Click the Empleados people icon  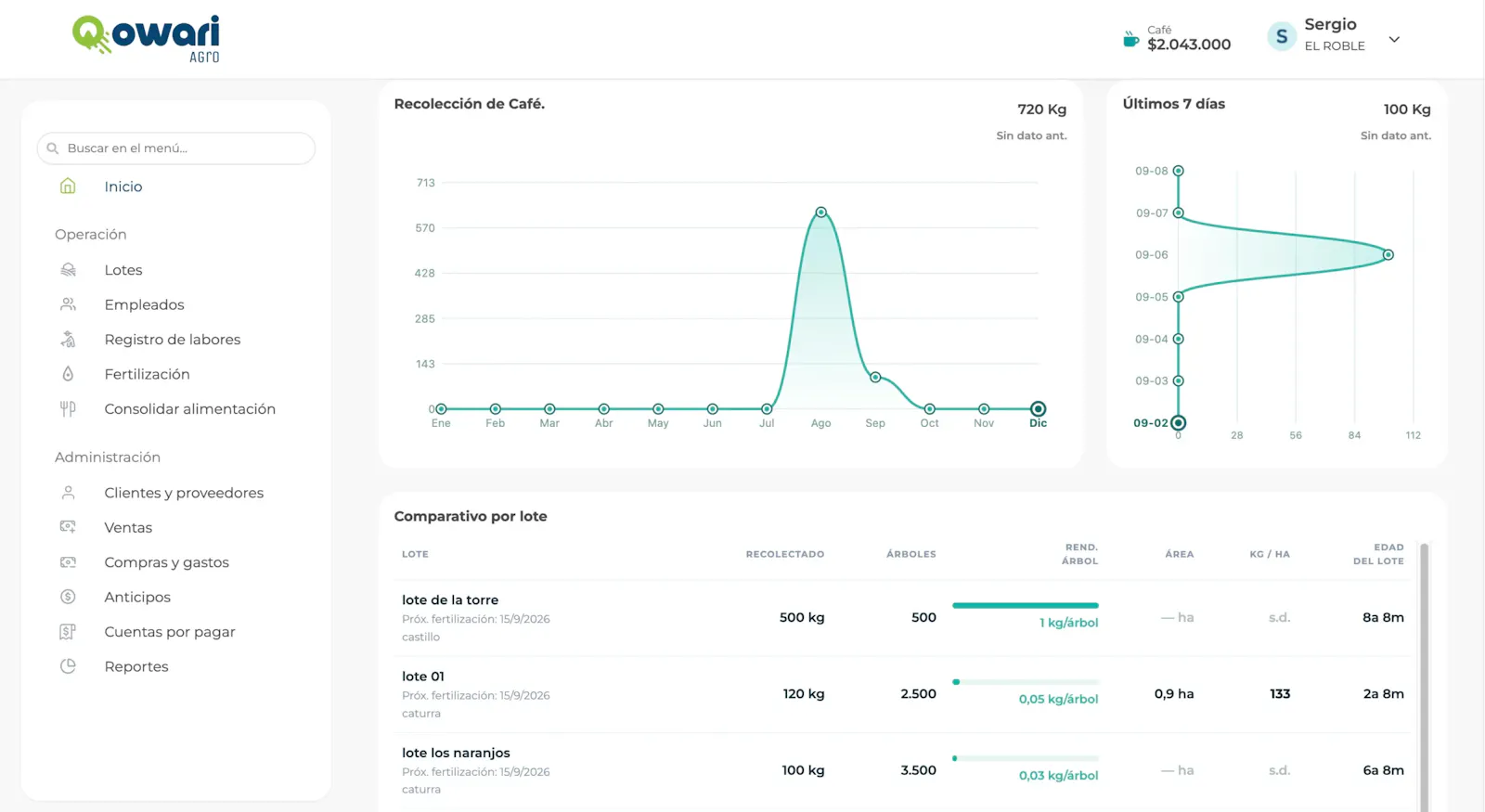click(x=68, y=304)
